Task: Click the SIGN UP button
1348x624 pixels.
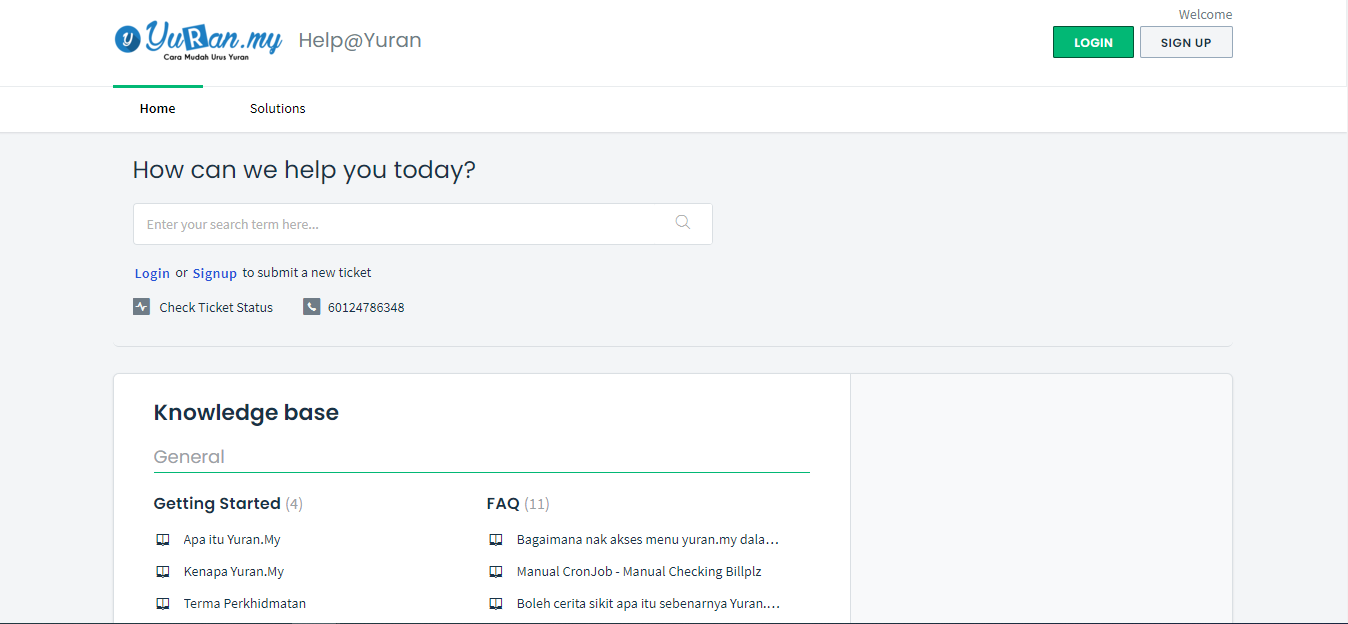Action: tap(1186, 42)
